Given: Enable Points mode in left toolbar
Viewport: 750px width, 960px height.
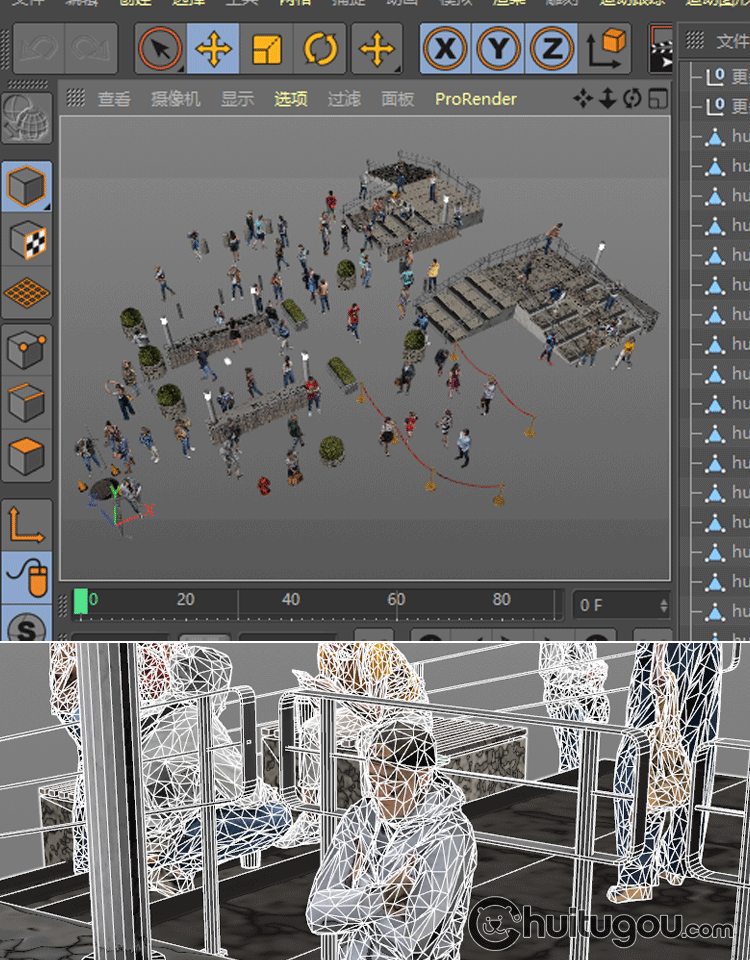Looking at the screenshot, I should pos(27,349).
